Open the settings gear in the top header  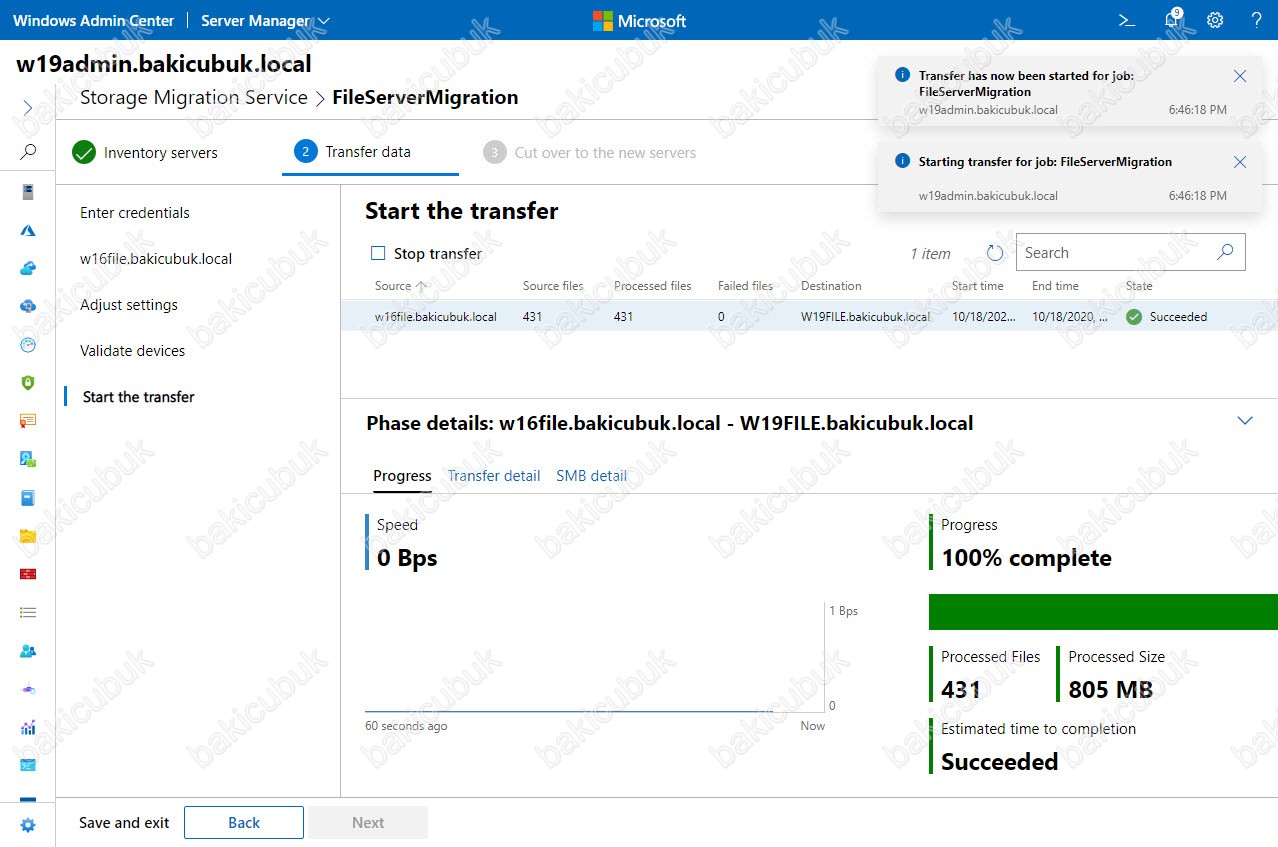coord(1215,20)
